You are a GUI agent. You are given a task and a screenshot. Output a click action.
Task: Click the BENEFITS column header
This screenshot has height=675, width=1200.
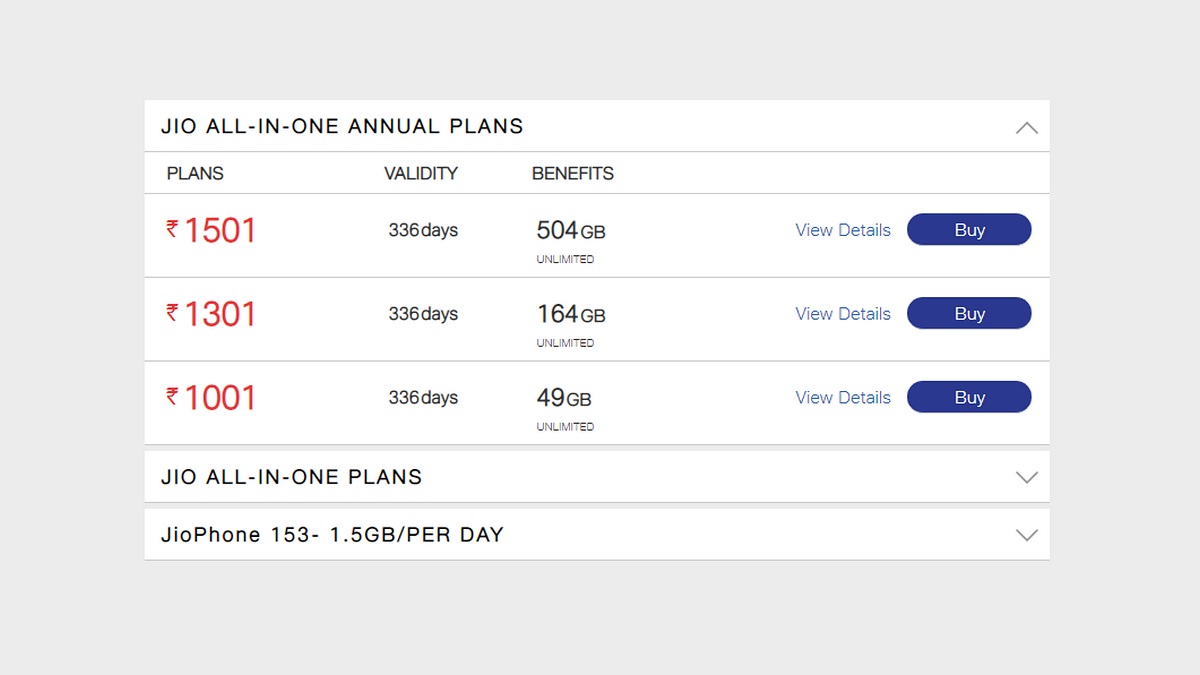[x=572, y=173]
